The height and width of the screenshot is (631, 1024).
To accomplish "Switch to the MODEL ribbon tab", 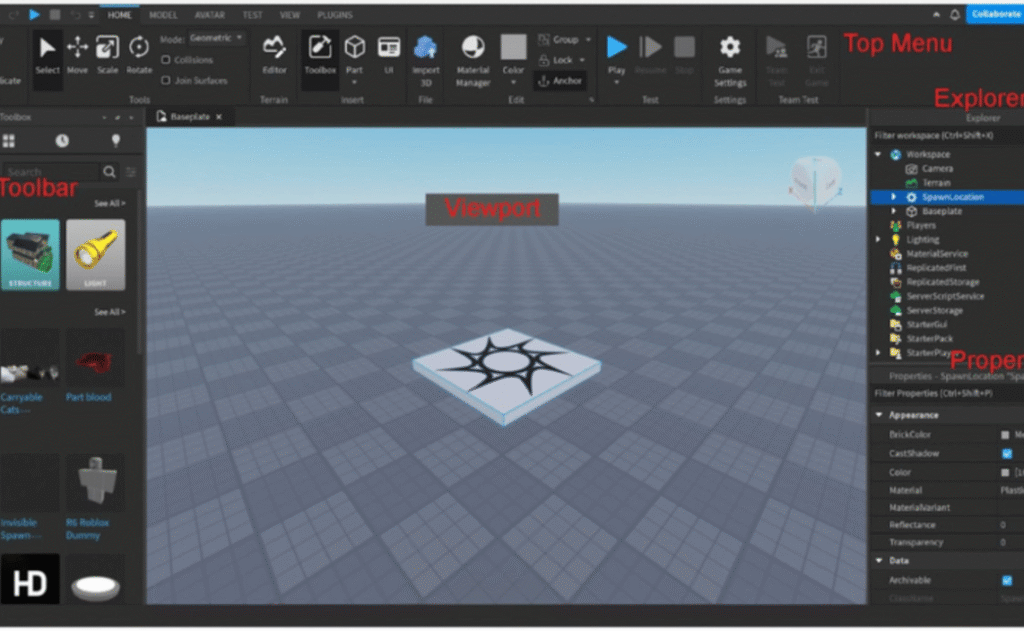I will tap(163, 14).
